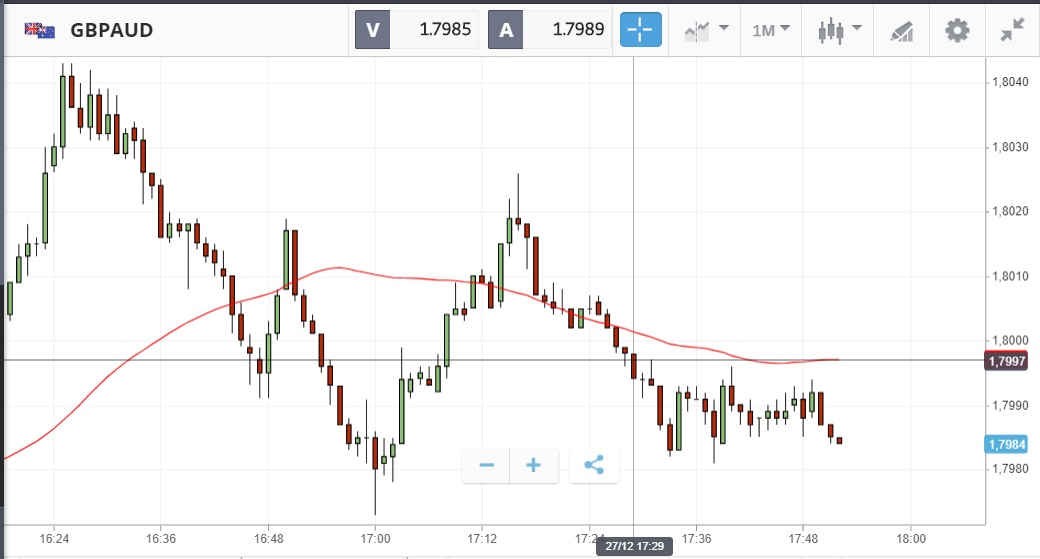Share the chart via share icon
This screenshot has width=1040, height=559.
594,465
